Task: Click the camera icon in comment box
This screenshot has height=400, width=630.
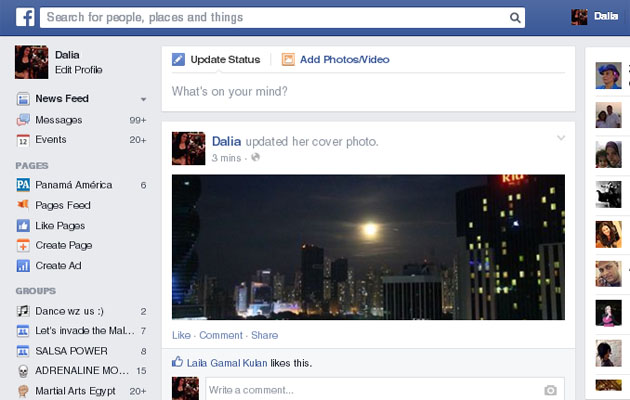Action: (550, 390)
